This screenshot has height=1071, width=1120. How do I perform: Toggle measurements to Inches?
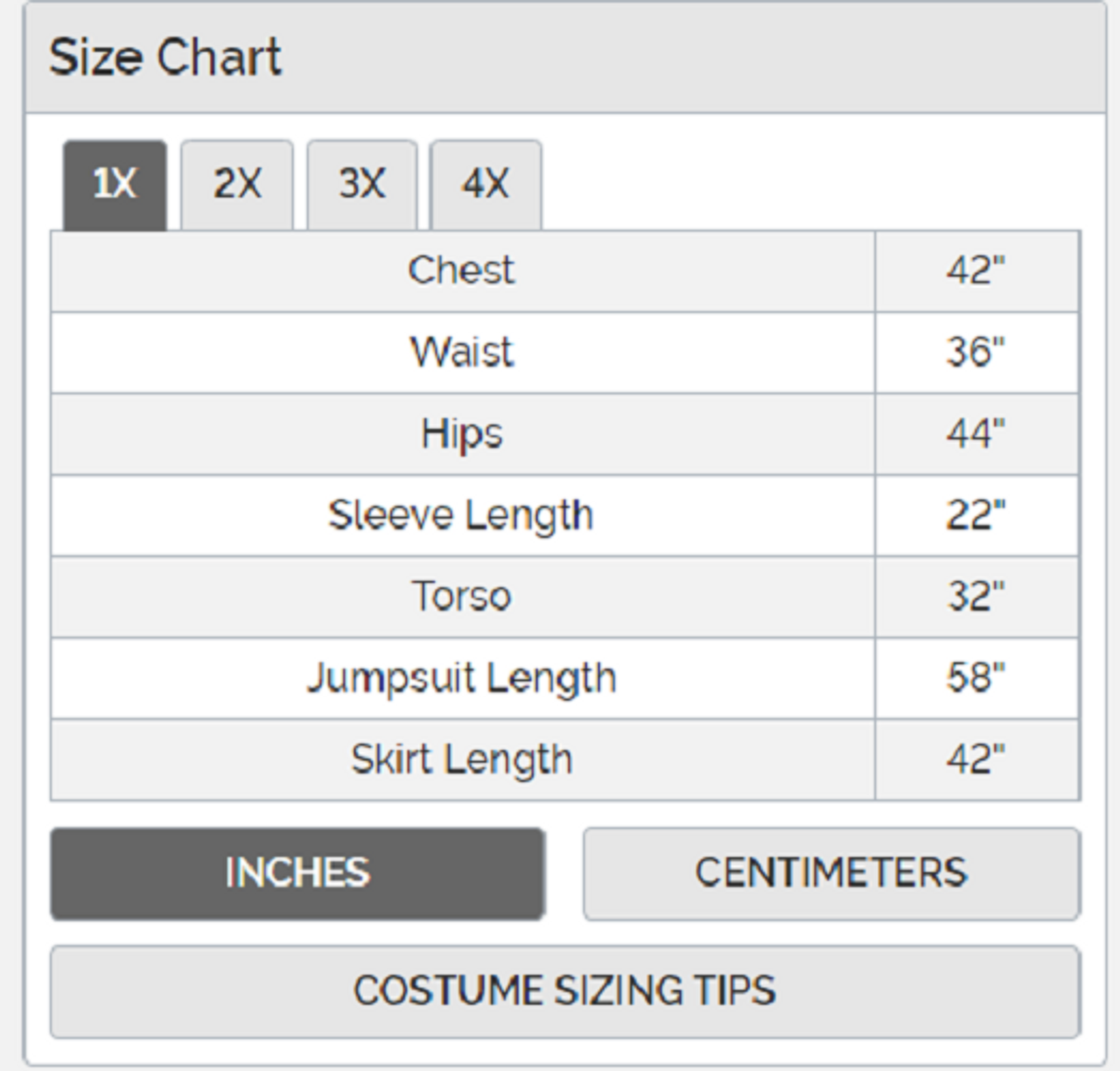297,873
